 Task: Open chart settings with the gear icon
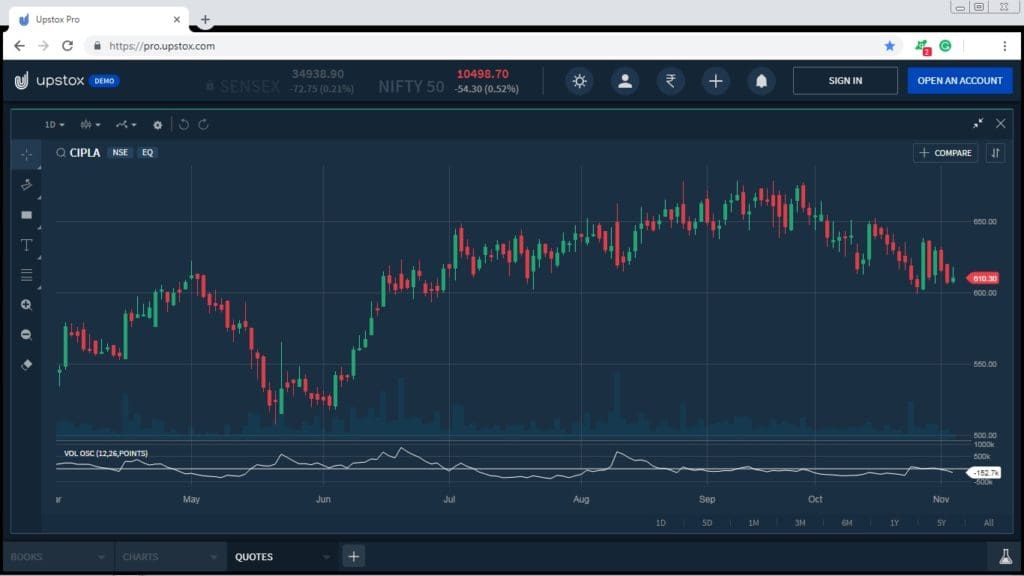[157, 124]
